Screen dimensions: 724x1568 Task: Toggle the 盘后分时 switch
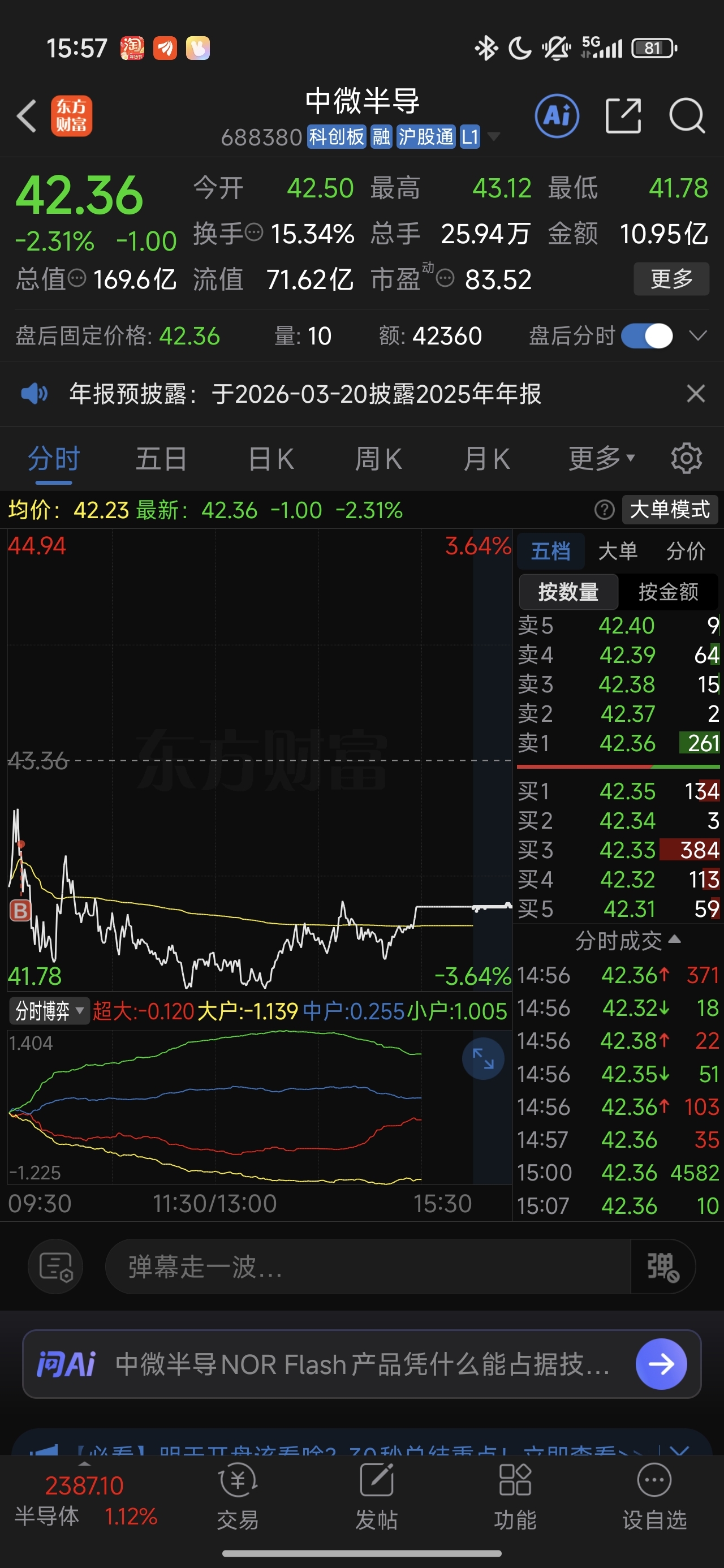[647, 335]
